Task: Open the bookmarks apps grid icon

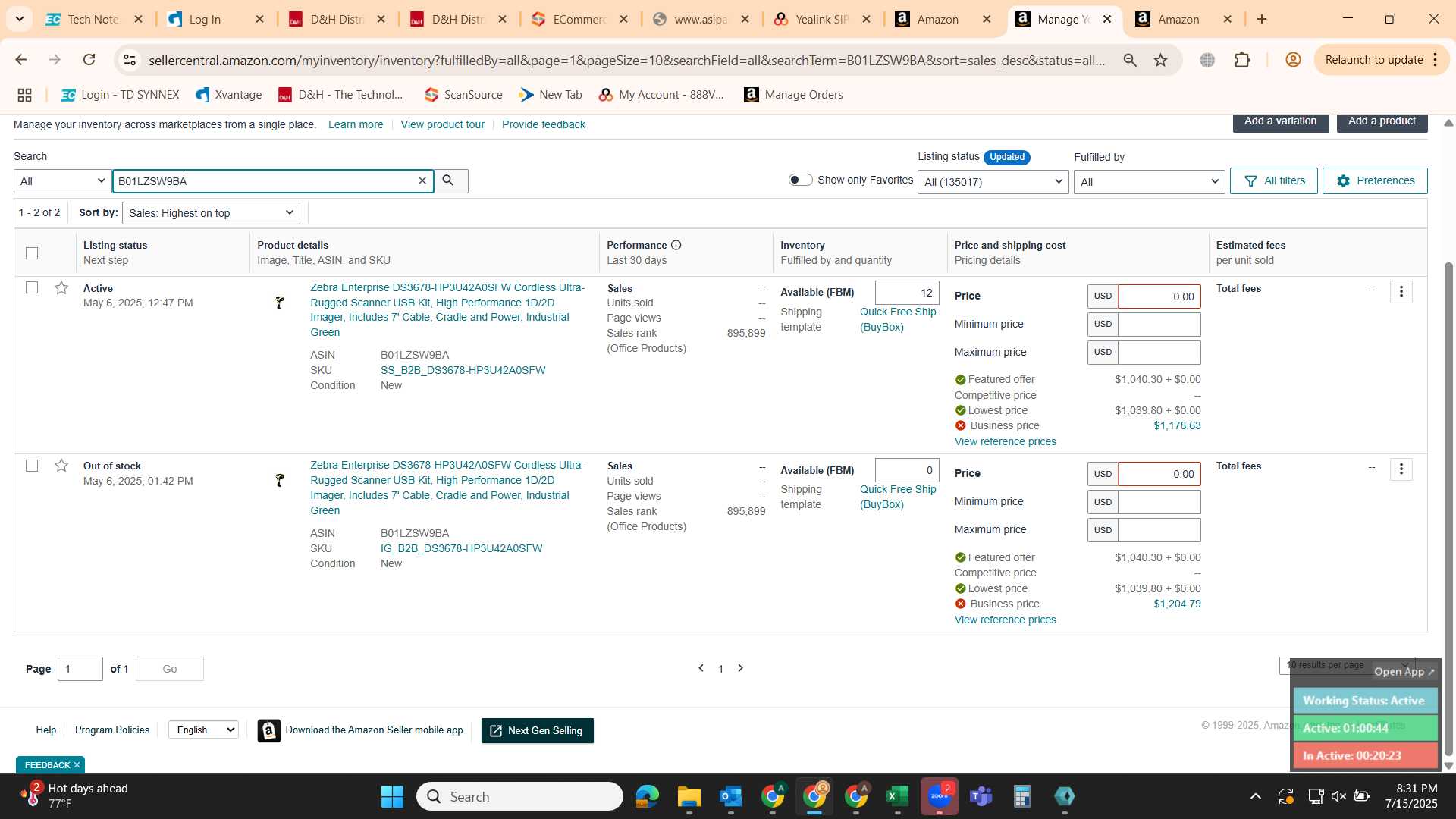Action: (x=24, y=95)
